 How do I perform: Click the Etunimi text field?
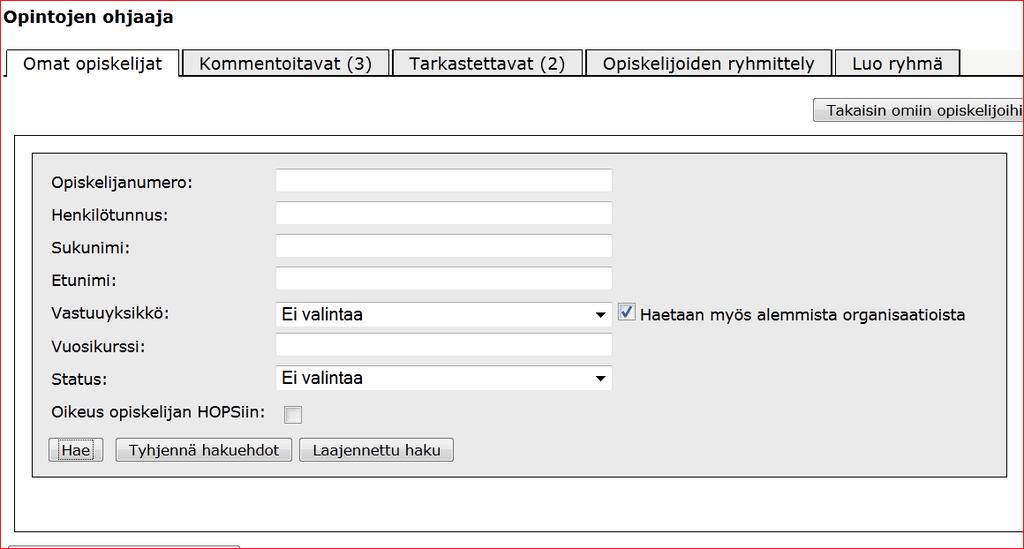tap(443, 279)
